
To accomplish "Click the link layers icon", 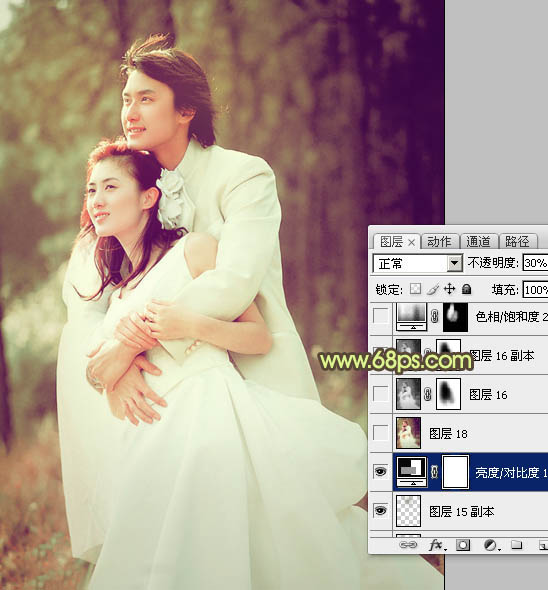I will click(408, 544).
